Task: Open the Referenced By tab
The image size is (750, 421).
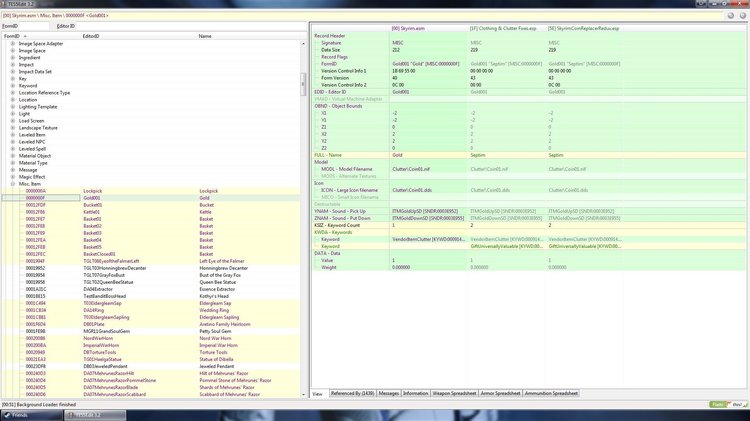Action: click(353, 393)
